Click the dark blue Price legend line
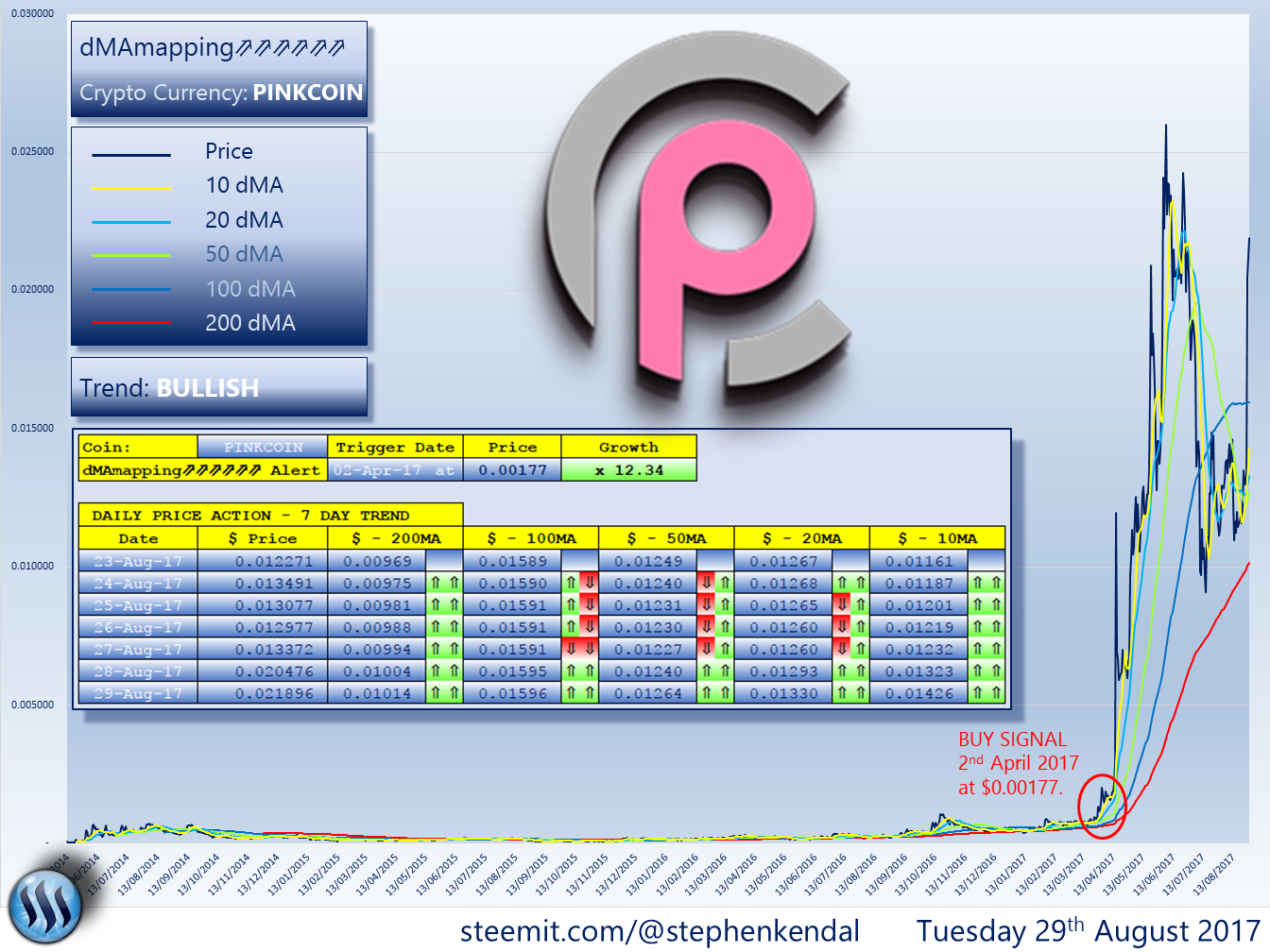Image resolution: width=1270 pixels, height=952 pixels. pyautogui.click(x=131, y=155)
